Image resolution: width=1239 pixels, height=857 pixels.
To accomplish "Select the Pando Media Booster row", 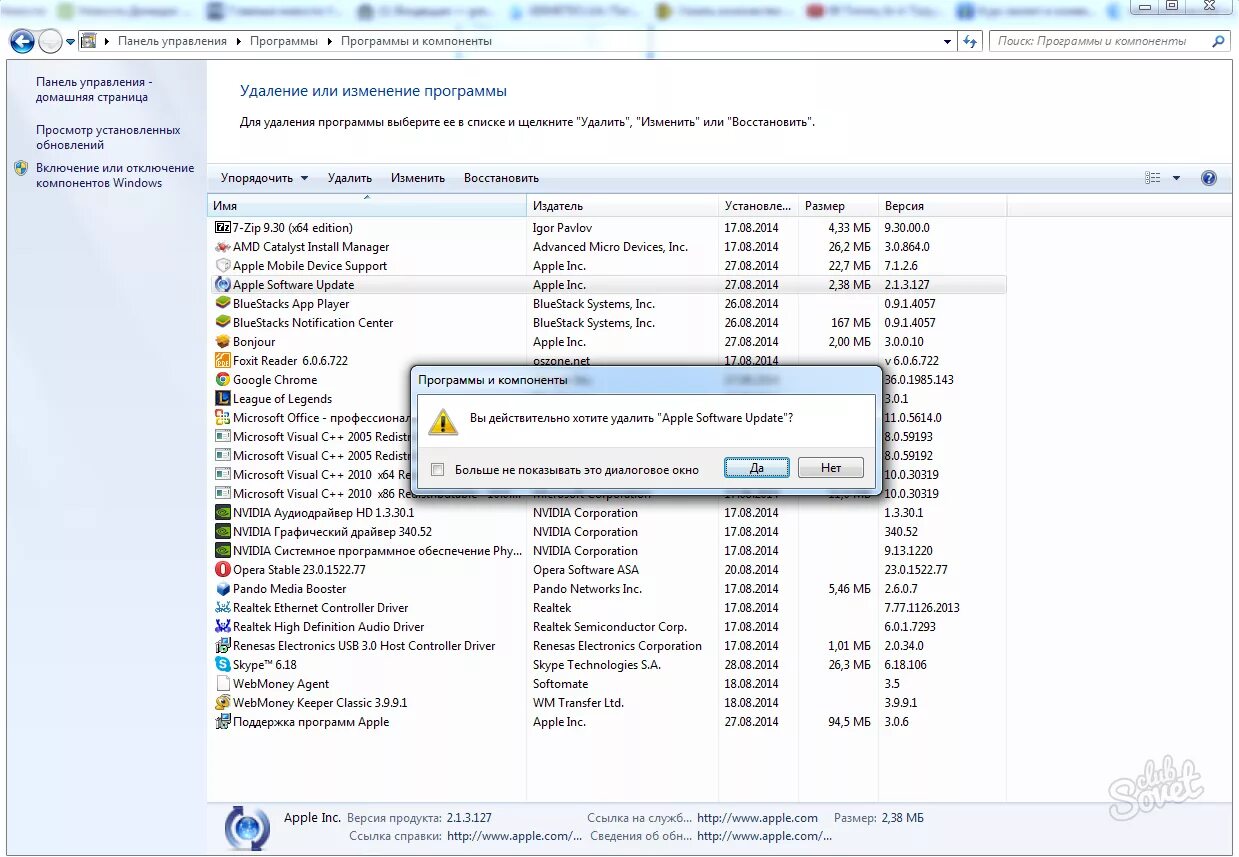I will 607,589.
